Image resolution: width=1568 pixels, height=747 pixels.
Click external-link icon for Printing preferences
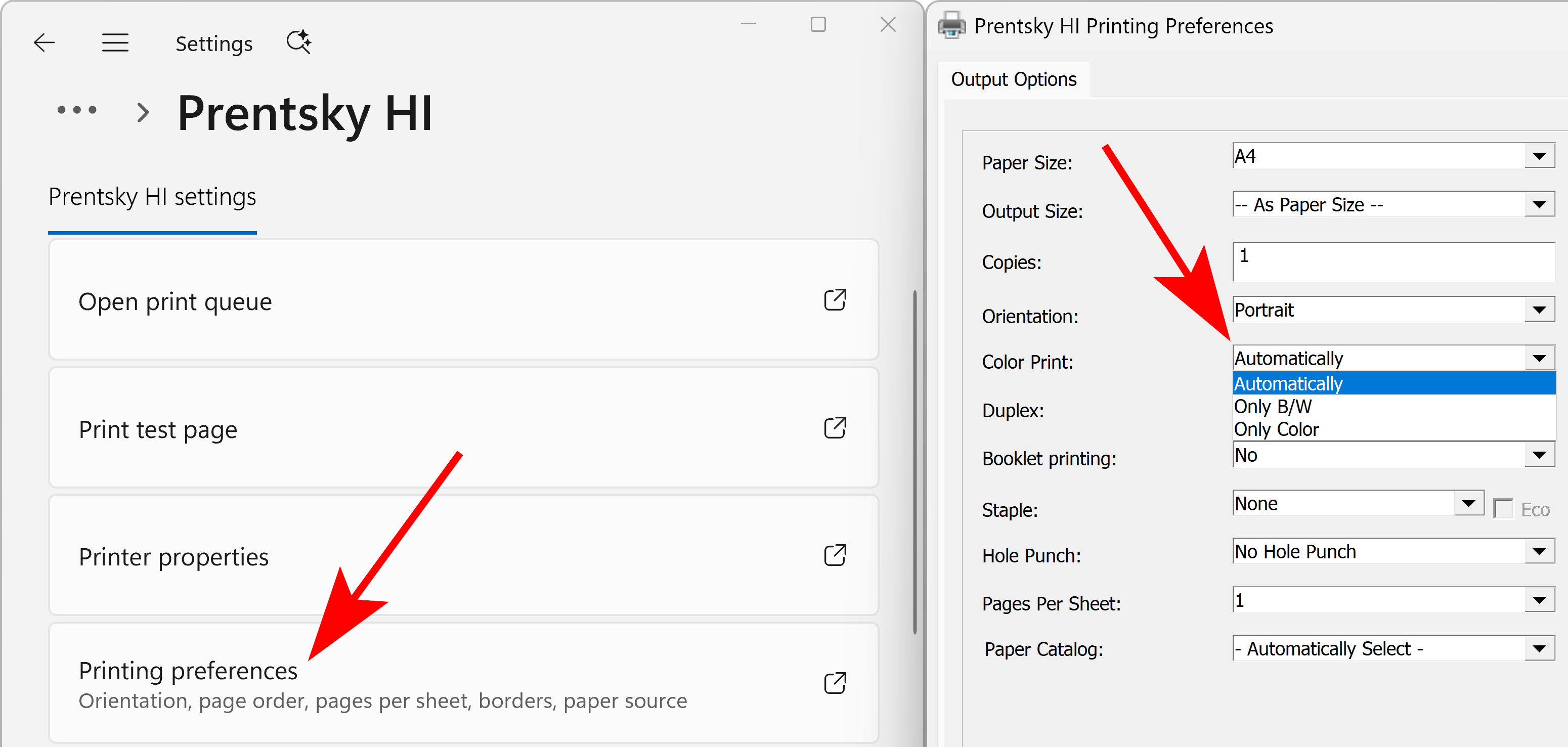click(x=835, y=682)
